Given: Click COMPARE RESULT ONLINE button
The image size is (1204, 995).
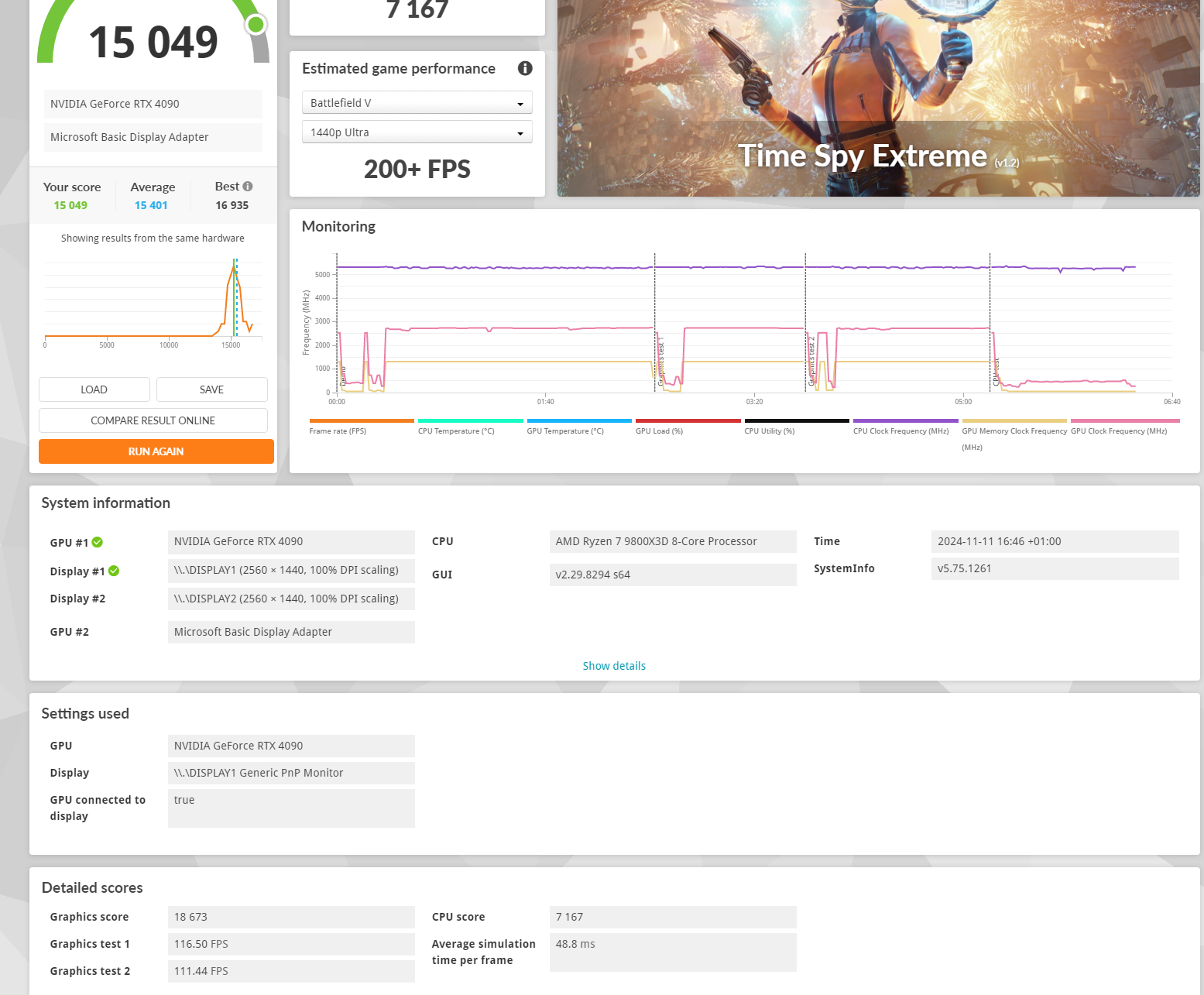Looking at the screenshot, I should (153, 420).
